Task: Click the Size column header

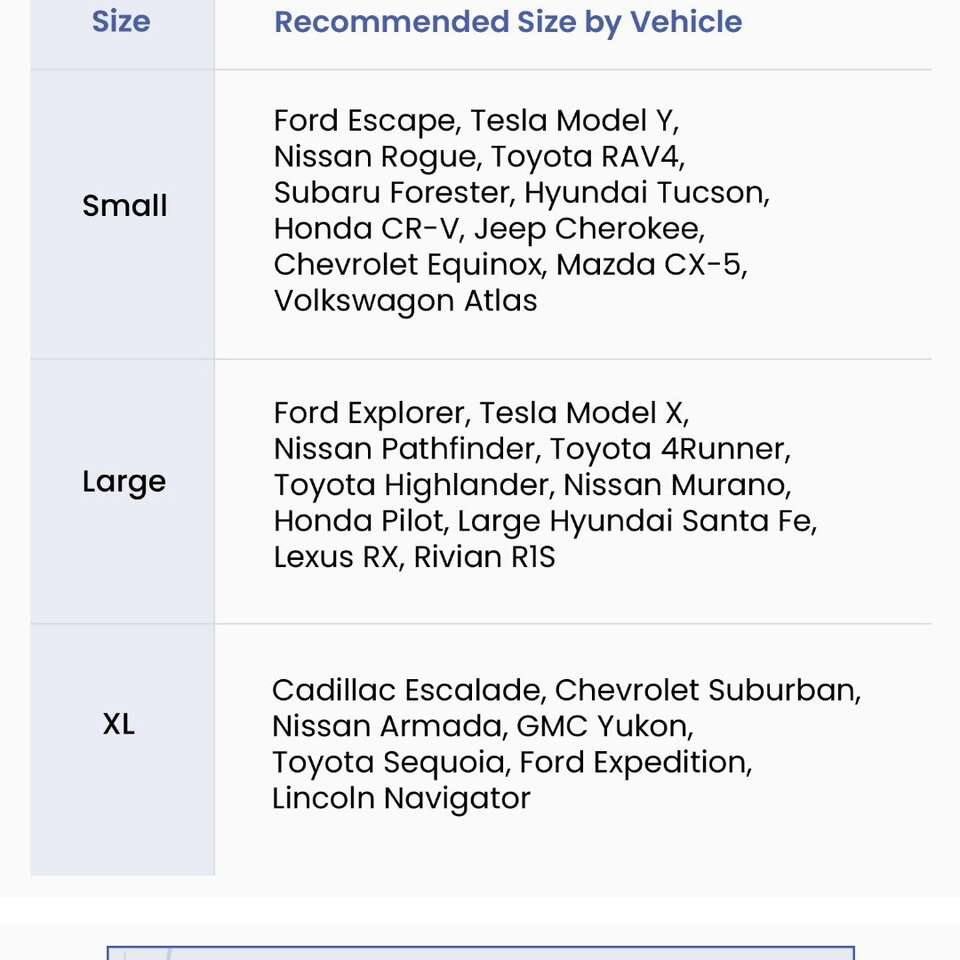Action: 121,21
